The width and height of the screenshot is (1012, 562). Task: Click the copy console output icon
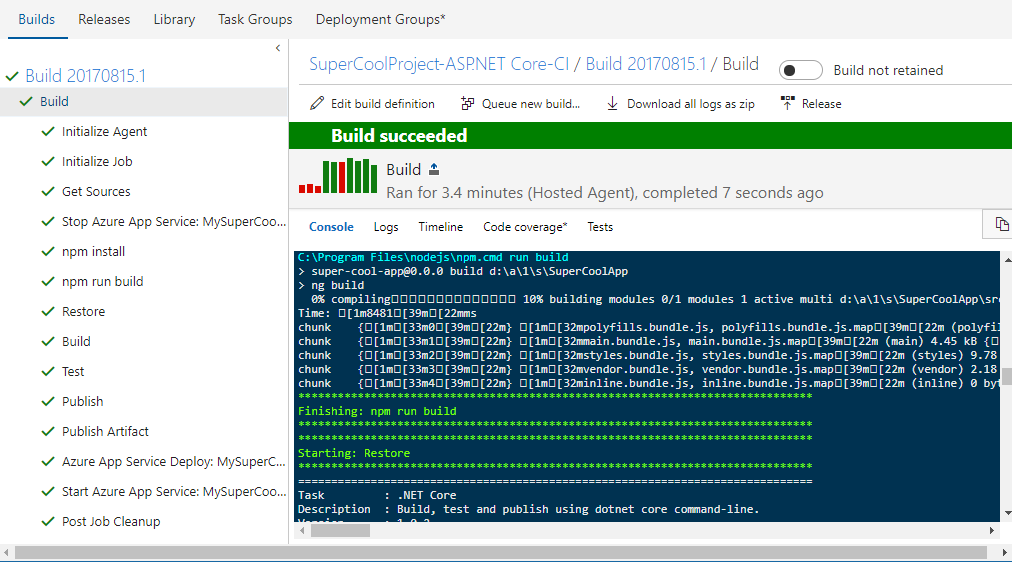(x=1001, y=224)
